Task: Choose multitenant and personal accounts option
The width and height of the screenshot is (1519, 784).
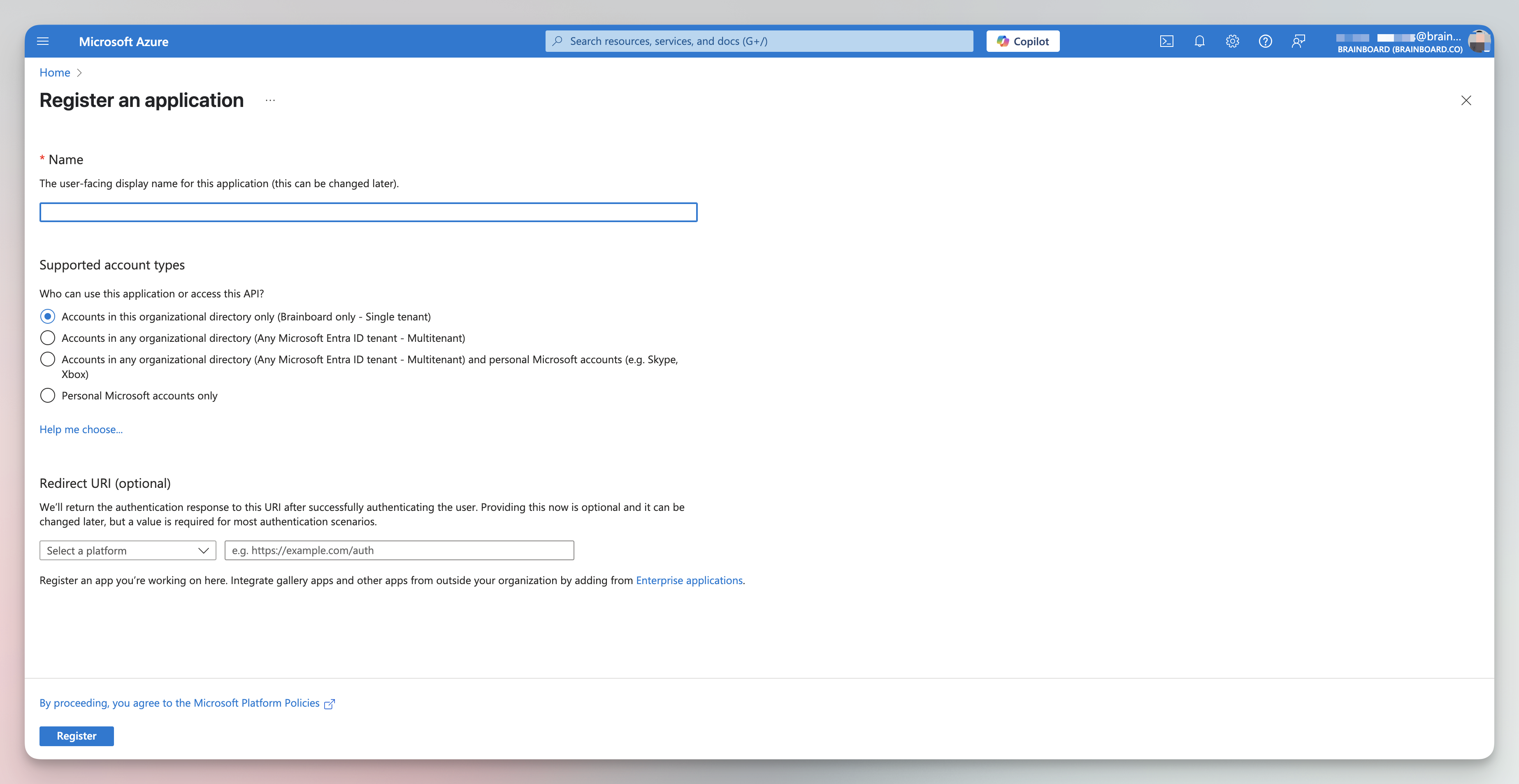Action: pyautogui.click(x=48, y=360)
